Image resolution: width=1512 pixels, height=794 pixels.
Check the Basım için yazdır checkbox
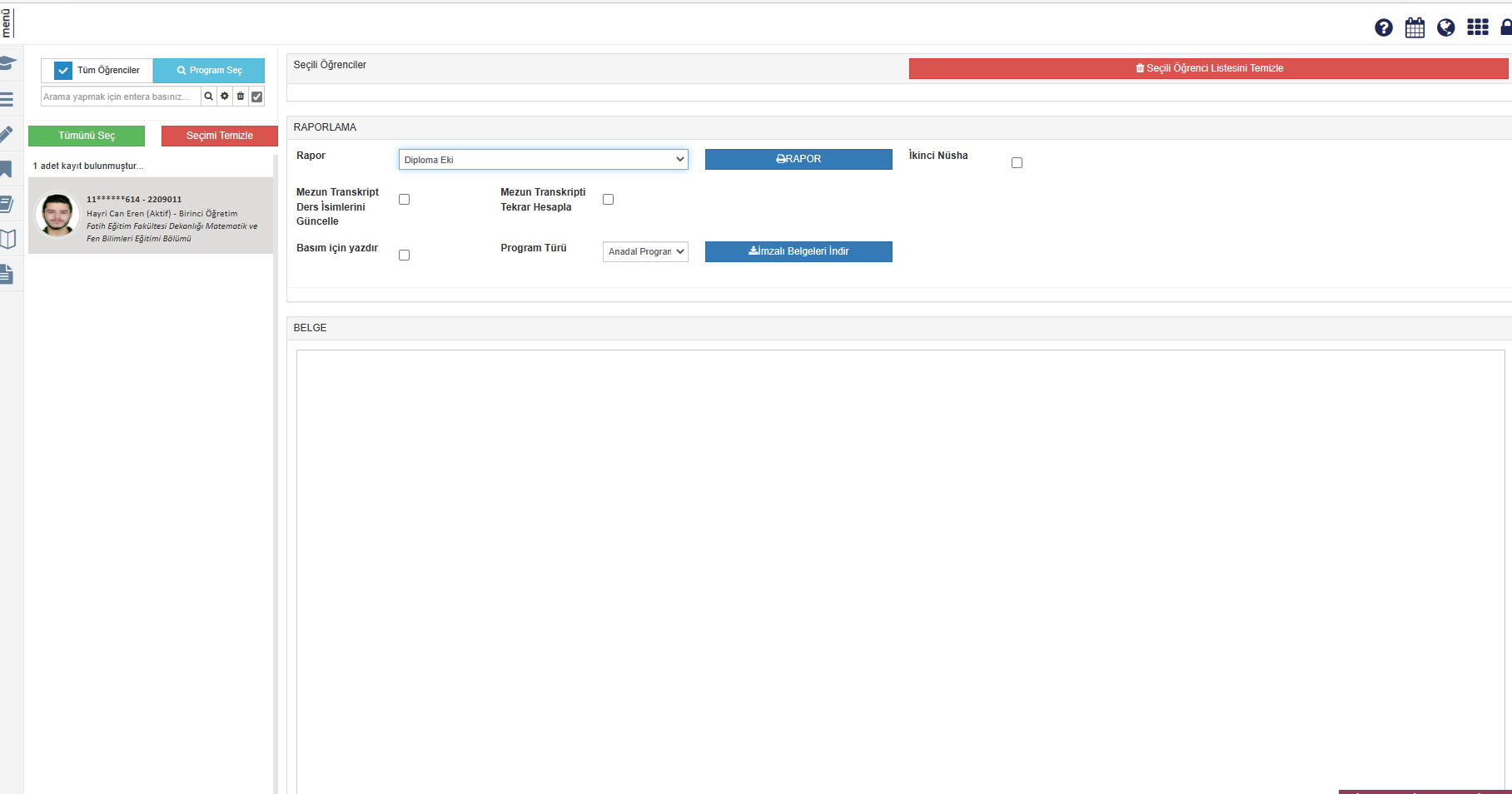click(x=404, y=256)
